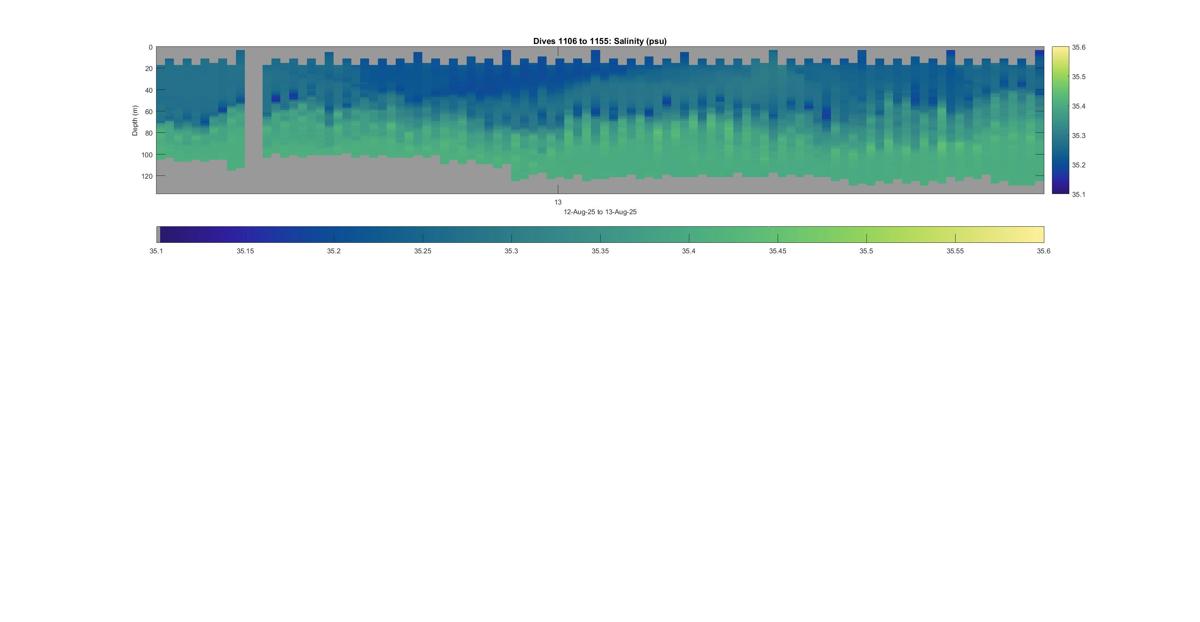Click depth axis tick '100'
1200x622 pixels.
146,155
